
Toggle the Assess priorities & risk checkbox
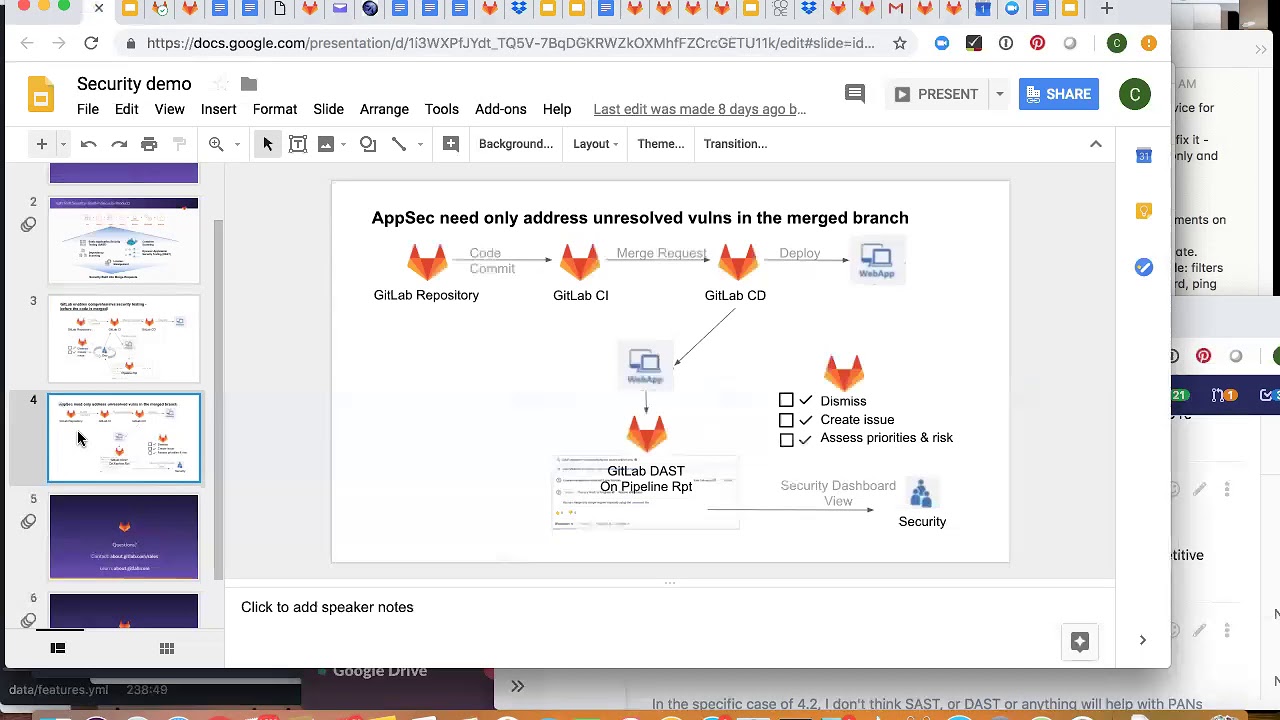click(786, 439)
